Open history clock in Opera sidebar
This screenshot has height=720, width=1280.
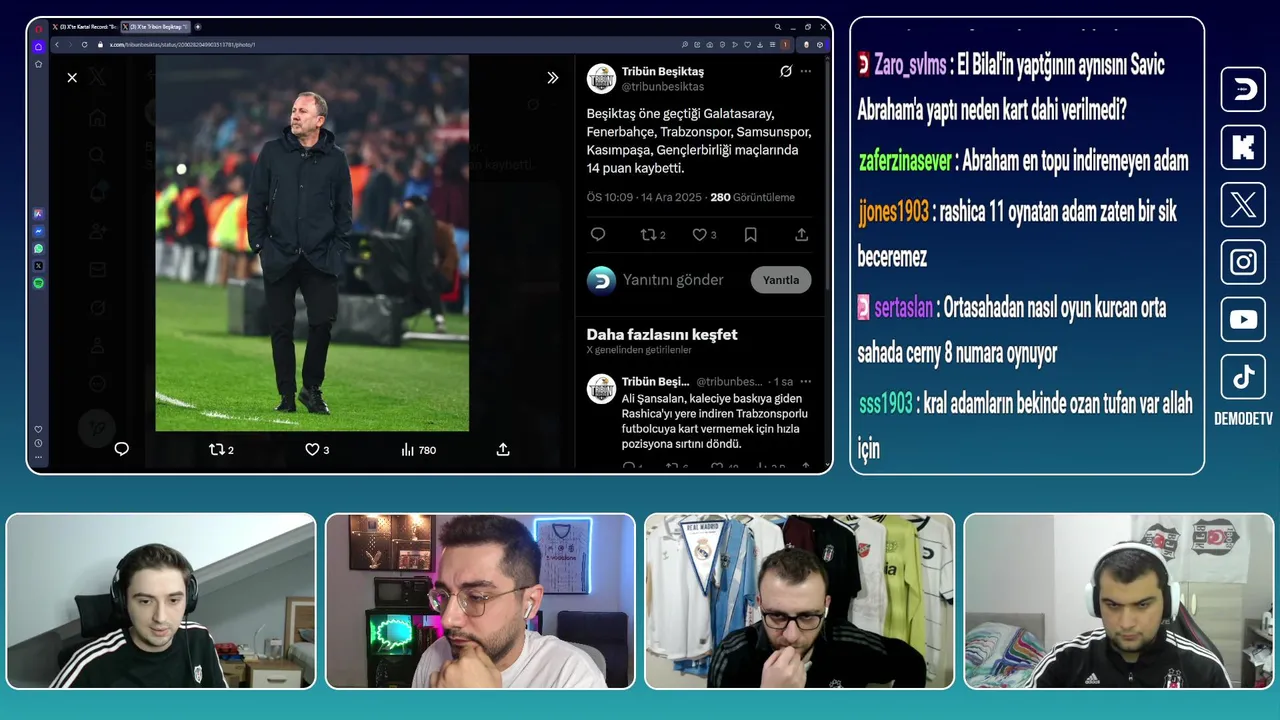tap(38, 443)
